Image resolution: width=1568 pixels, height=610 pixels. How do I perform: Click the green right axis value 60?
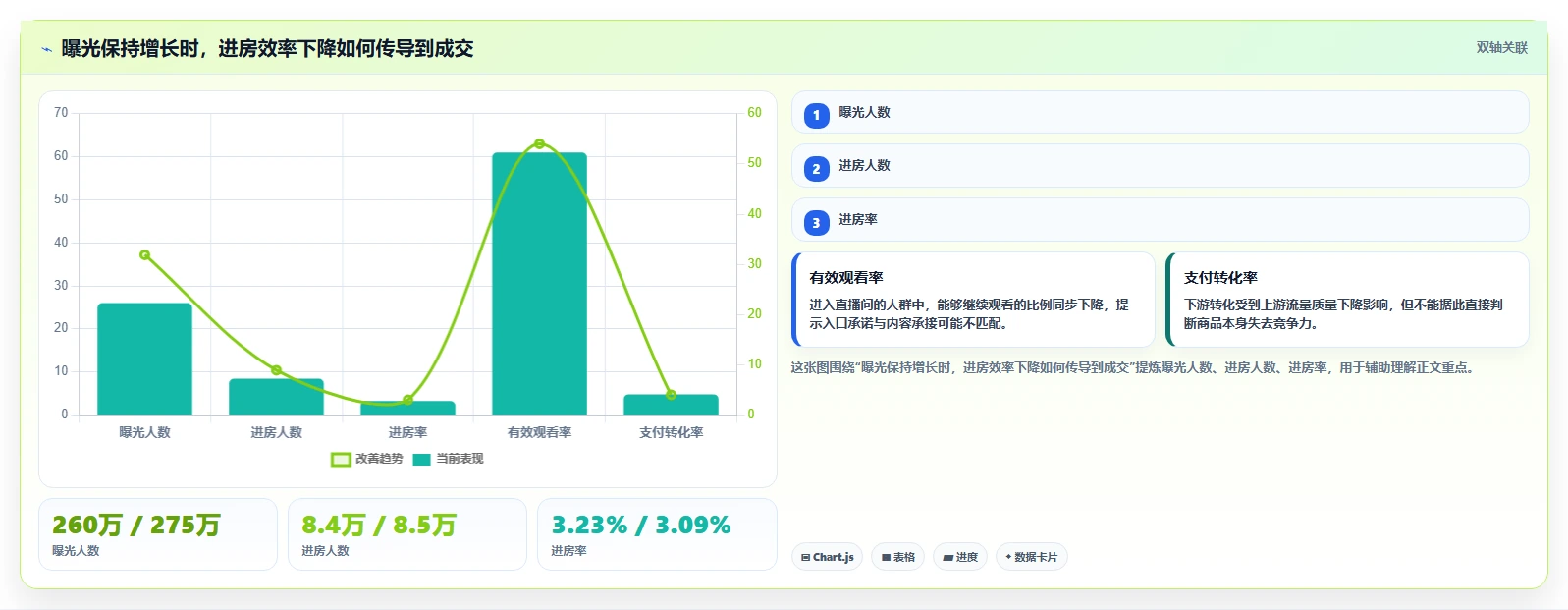coord(754,113)
